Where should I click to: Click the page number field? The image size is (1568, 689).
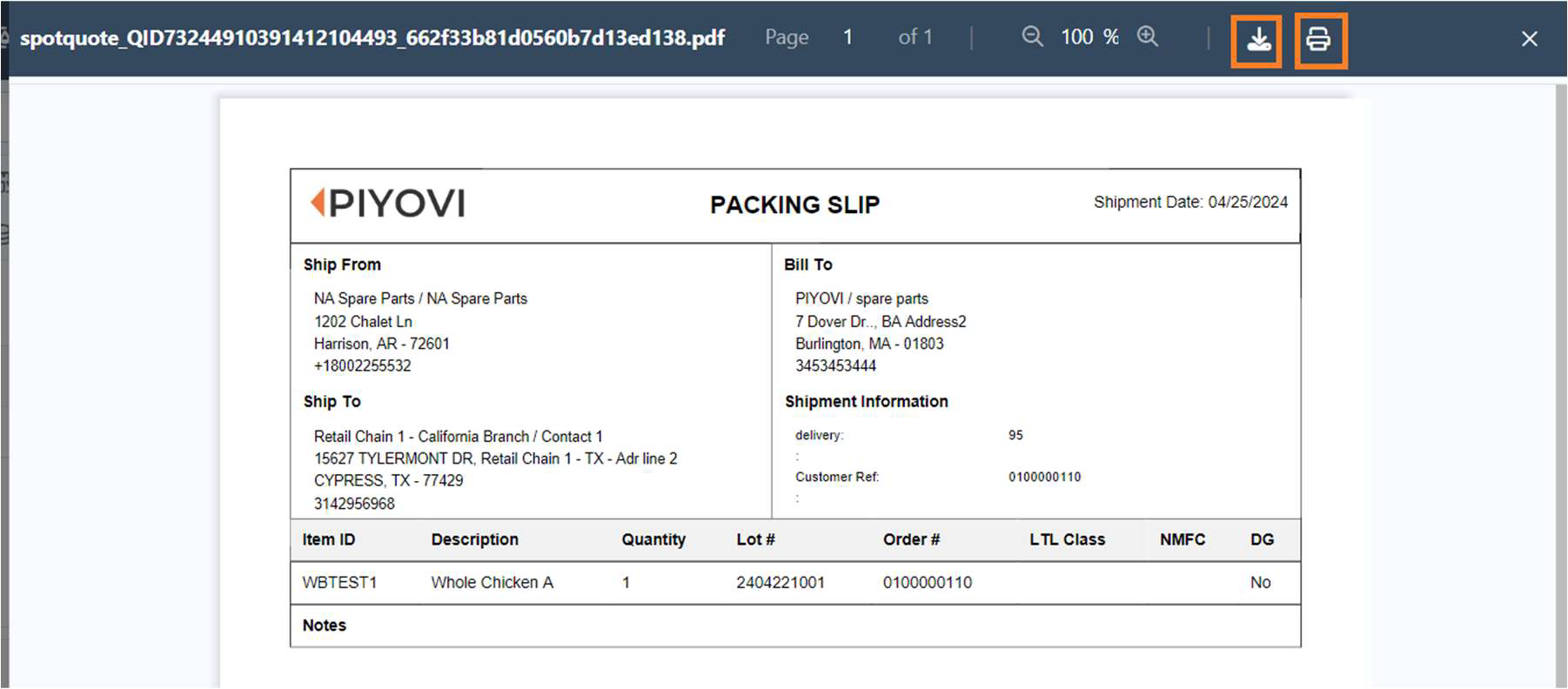[848, 37]
